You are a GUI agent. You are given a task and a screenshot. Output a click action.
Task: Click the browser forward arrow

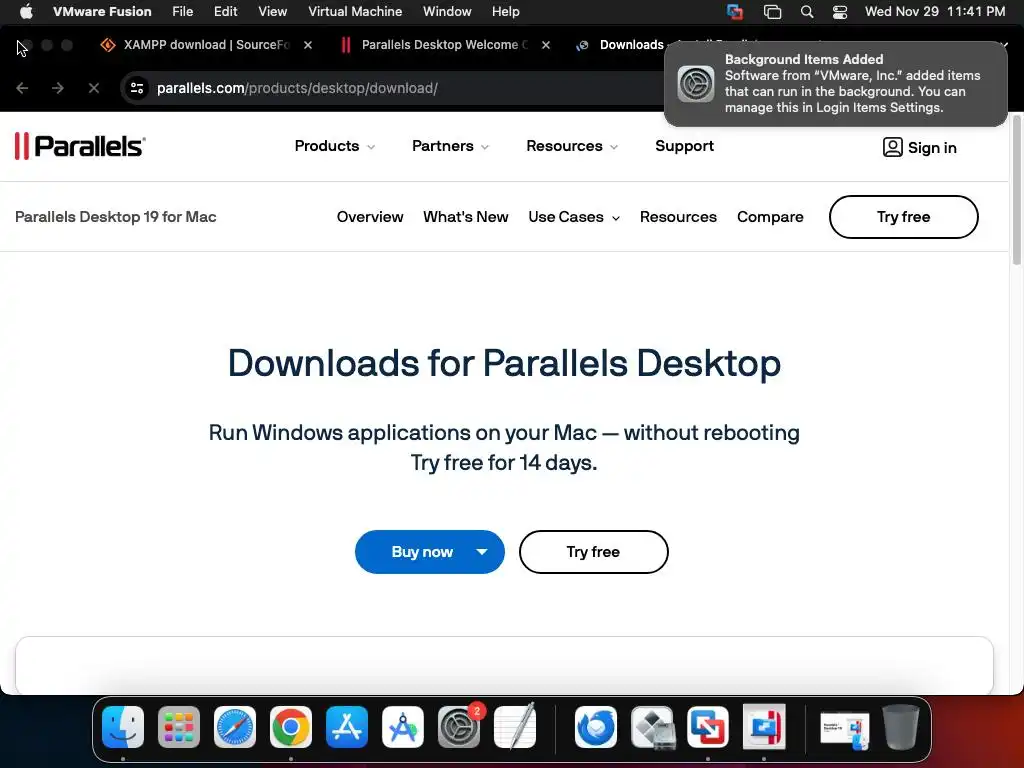[x=58, y=88]
